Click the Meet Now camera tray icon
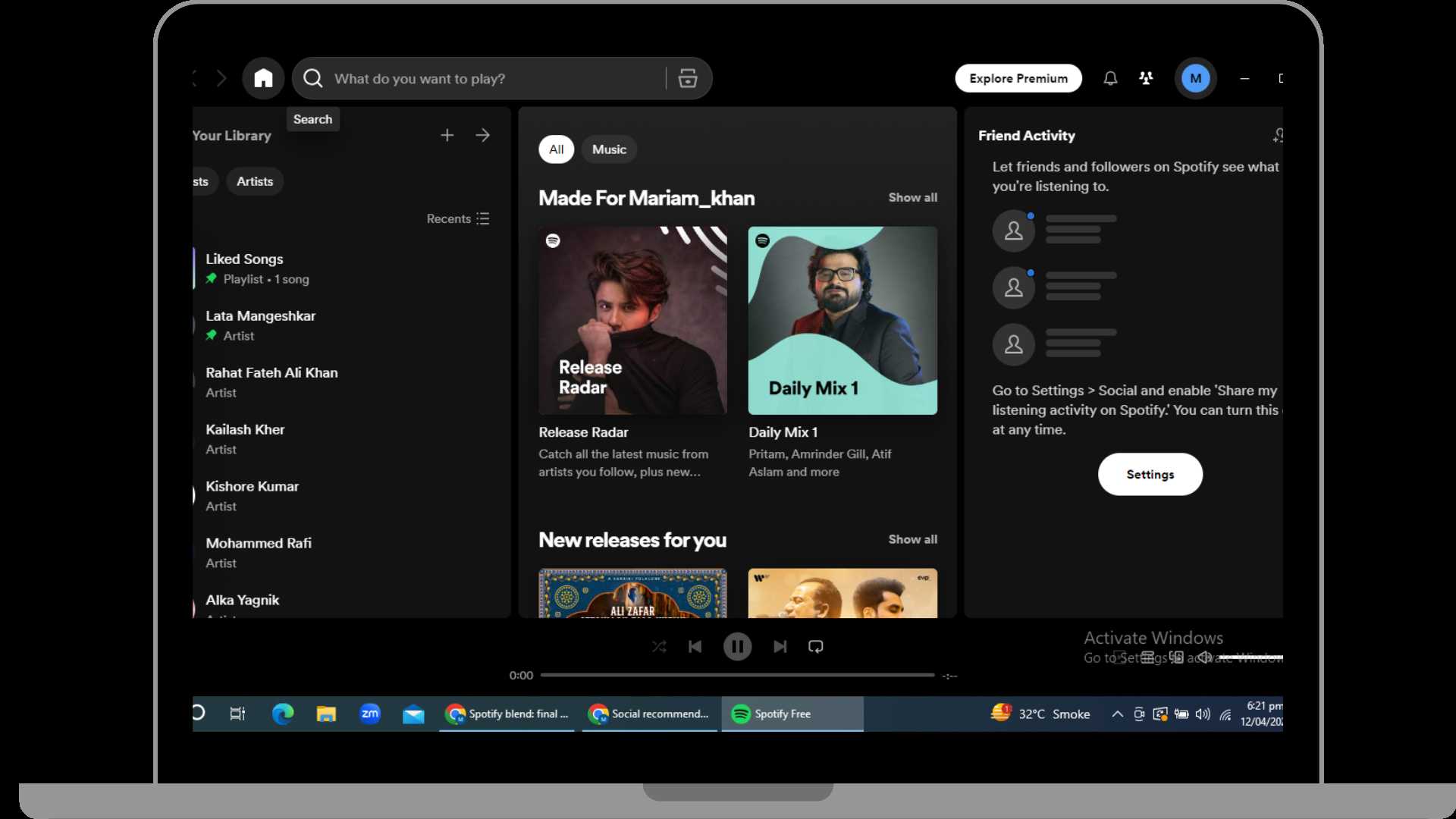 point(1139,714)
